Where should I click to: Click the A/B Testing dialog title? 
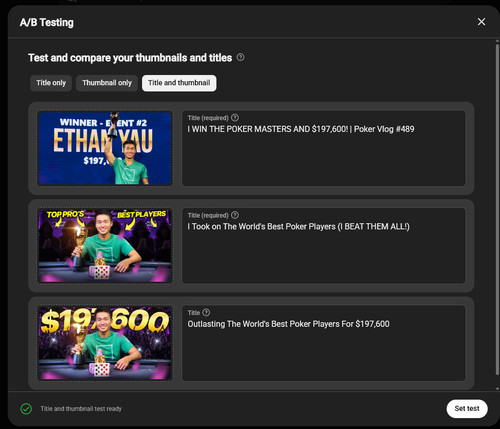pyautogui.click(x=47, y=23)
